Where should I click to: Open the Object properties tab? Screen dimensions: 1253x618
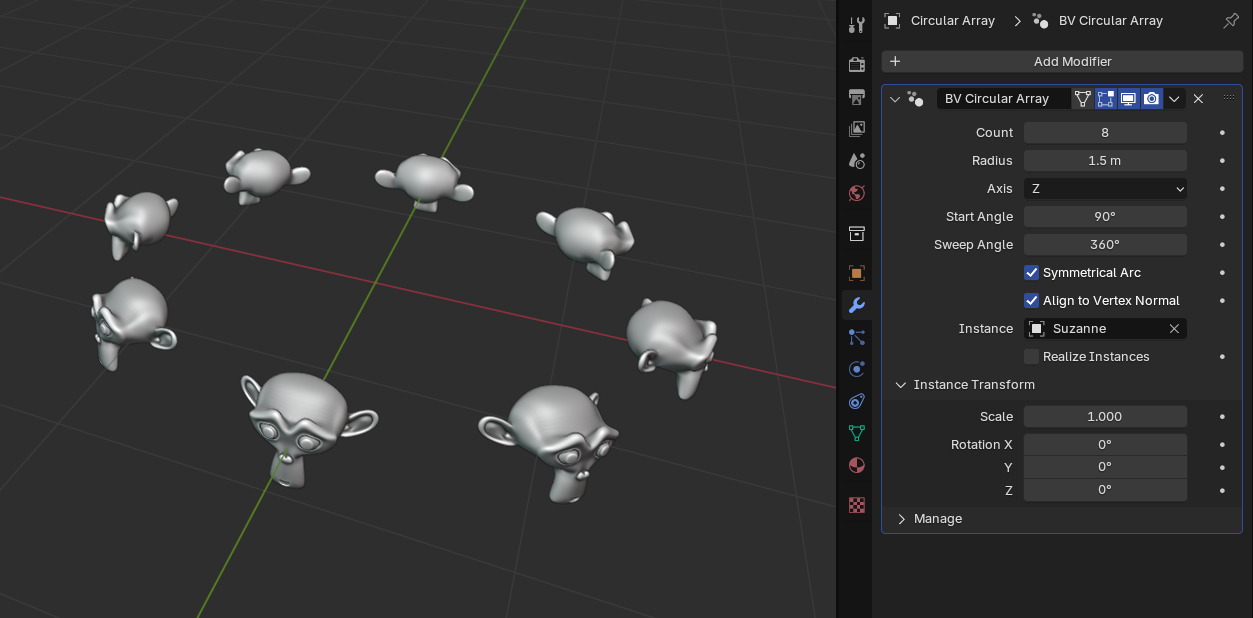click(x=856, y=273)
